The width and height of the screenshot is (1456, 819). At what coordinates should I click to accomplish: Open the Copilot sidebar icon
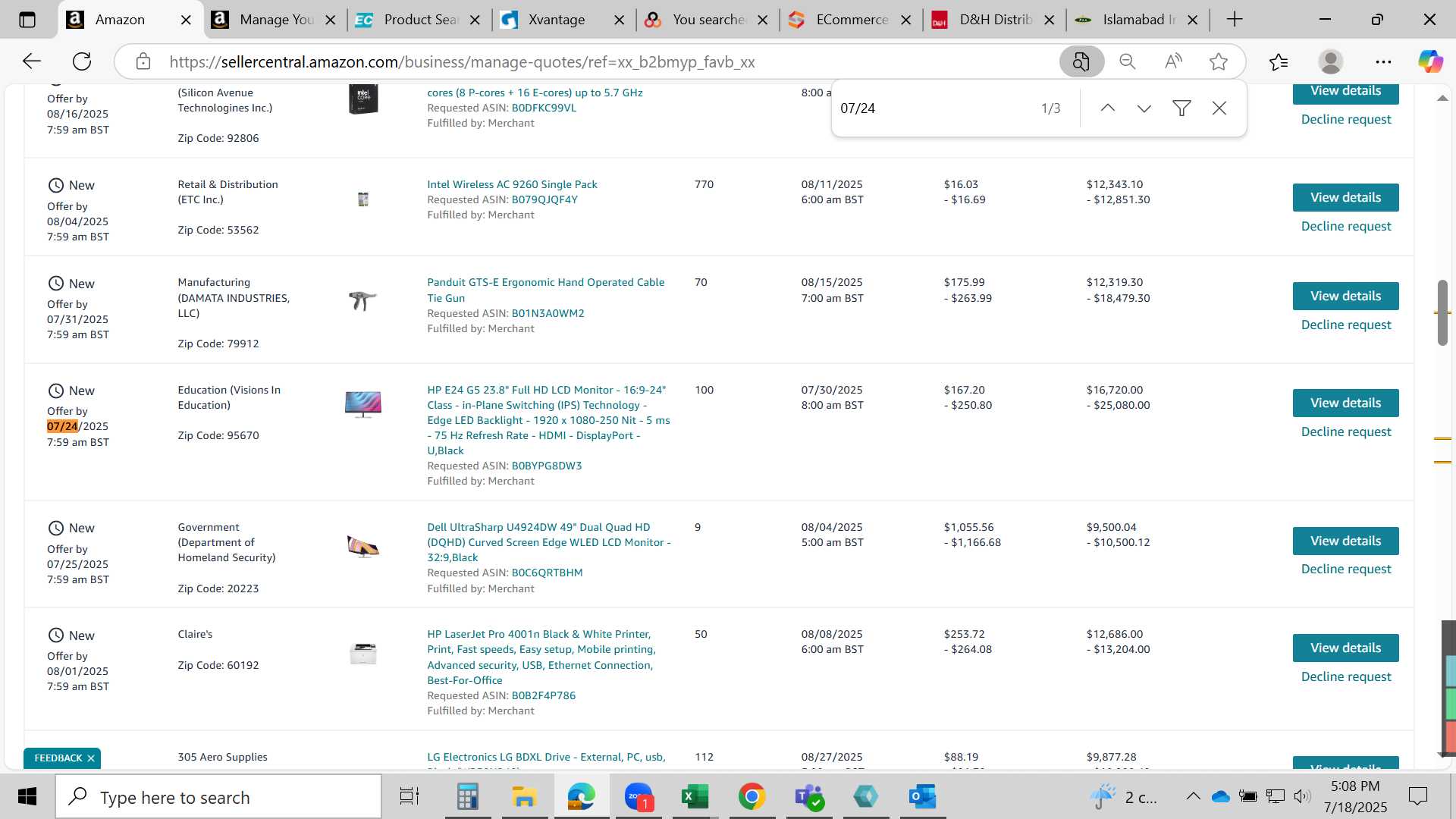tap(1430, 61)
